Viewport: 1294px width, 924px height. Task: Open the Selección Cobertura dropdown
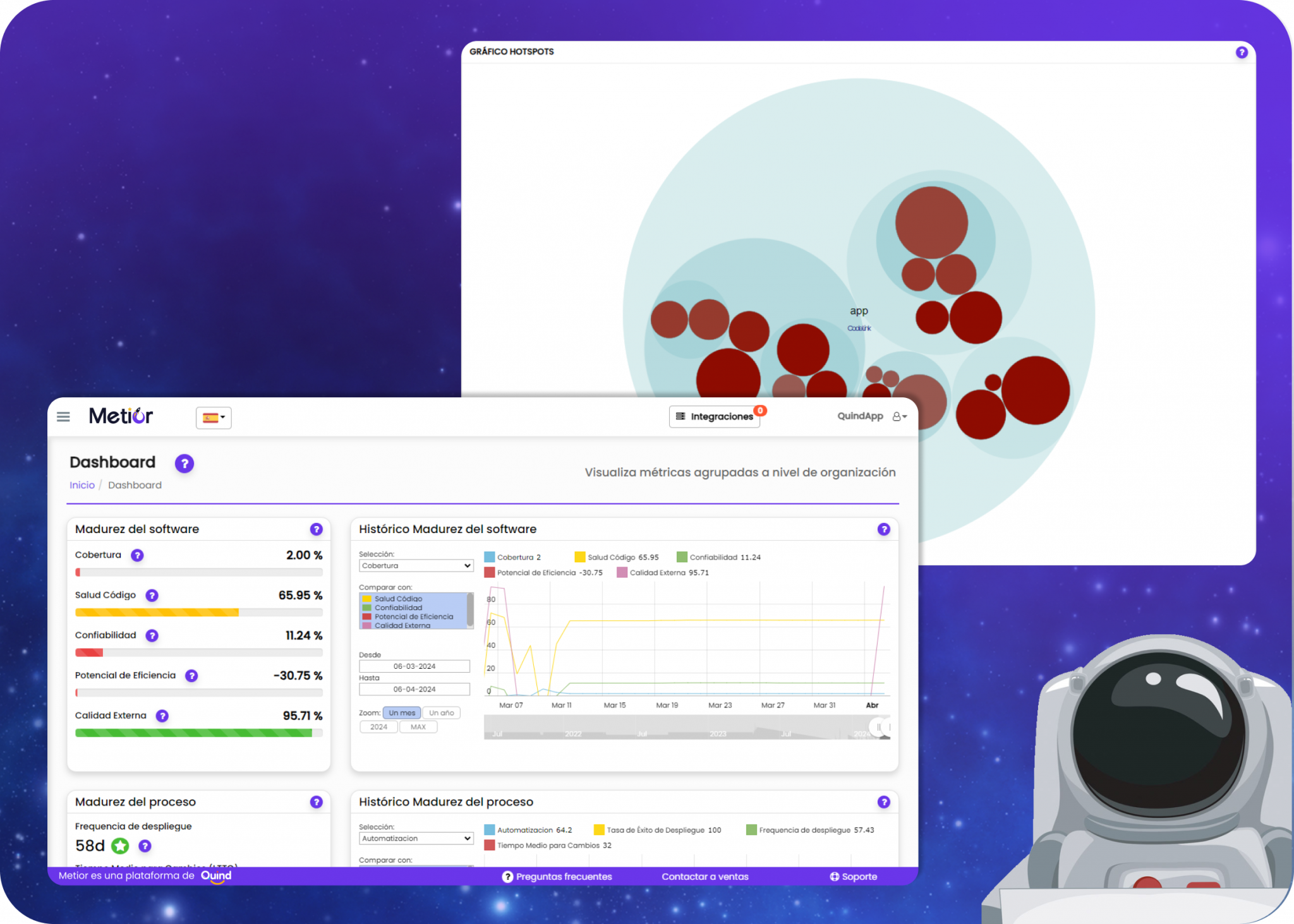coord(416,565)
